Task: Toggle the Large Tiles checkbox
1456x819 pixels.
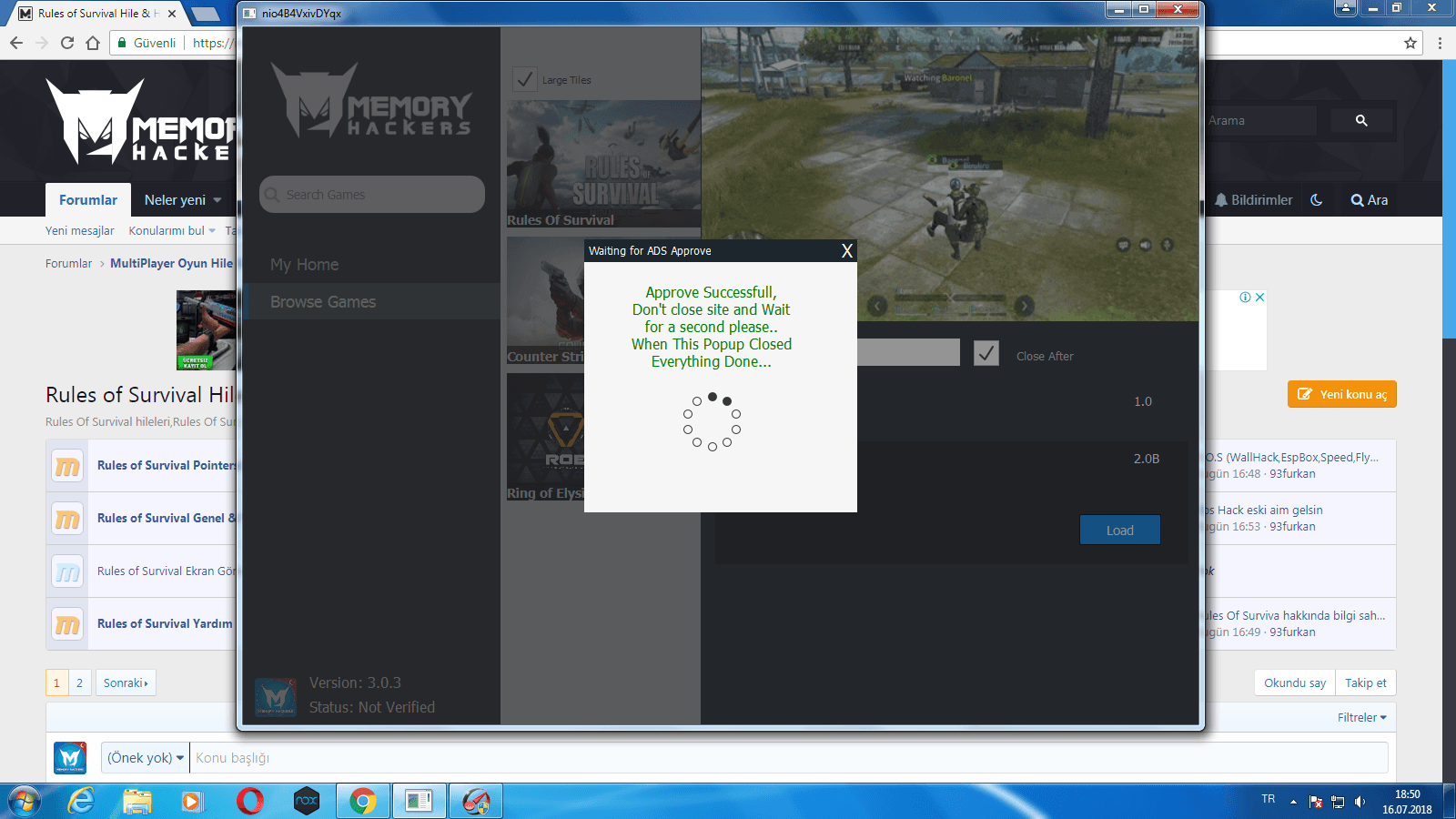Action: pyautogui.click(x=524, y=79)
